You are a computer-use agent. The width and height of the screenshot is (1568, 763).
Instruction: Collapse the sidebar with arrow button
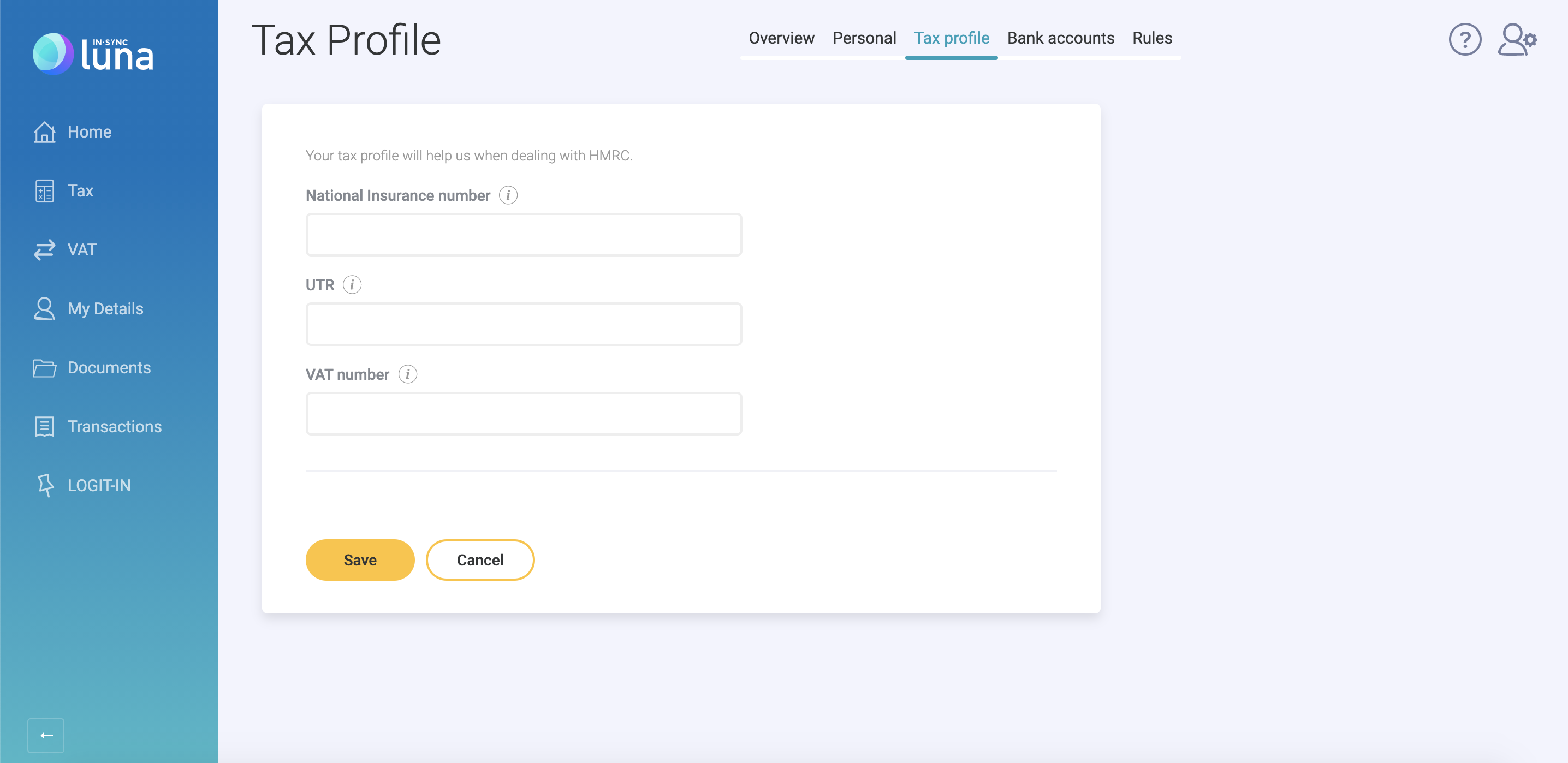click(x=46, y=735)
